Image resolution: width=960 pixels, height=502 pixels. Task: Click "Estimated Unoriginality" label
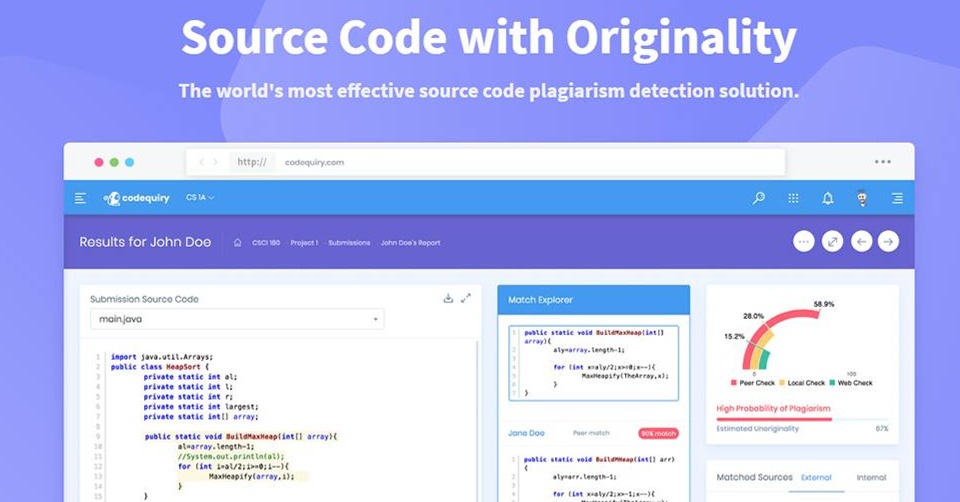pyautogui.click(x=757, y=429)
